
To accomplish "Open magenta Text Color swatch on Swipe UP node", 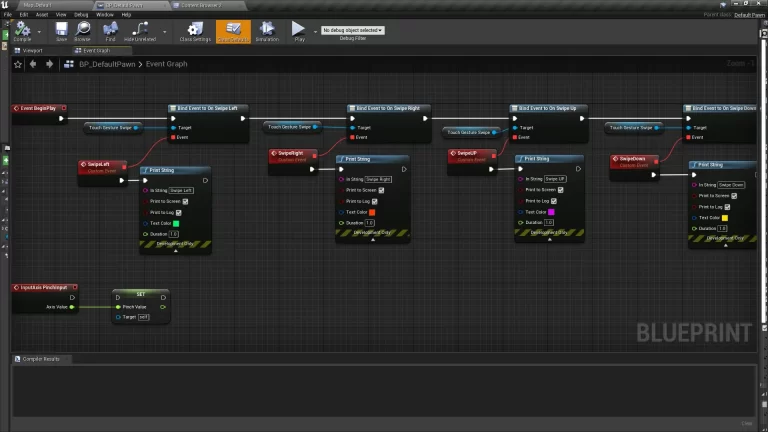I will tap(551, 212).
